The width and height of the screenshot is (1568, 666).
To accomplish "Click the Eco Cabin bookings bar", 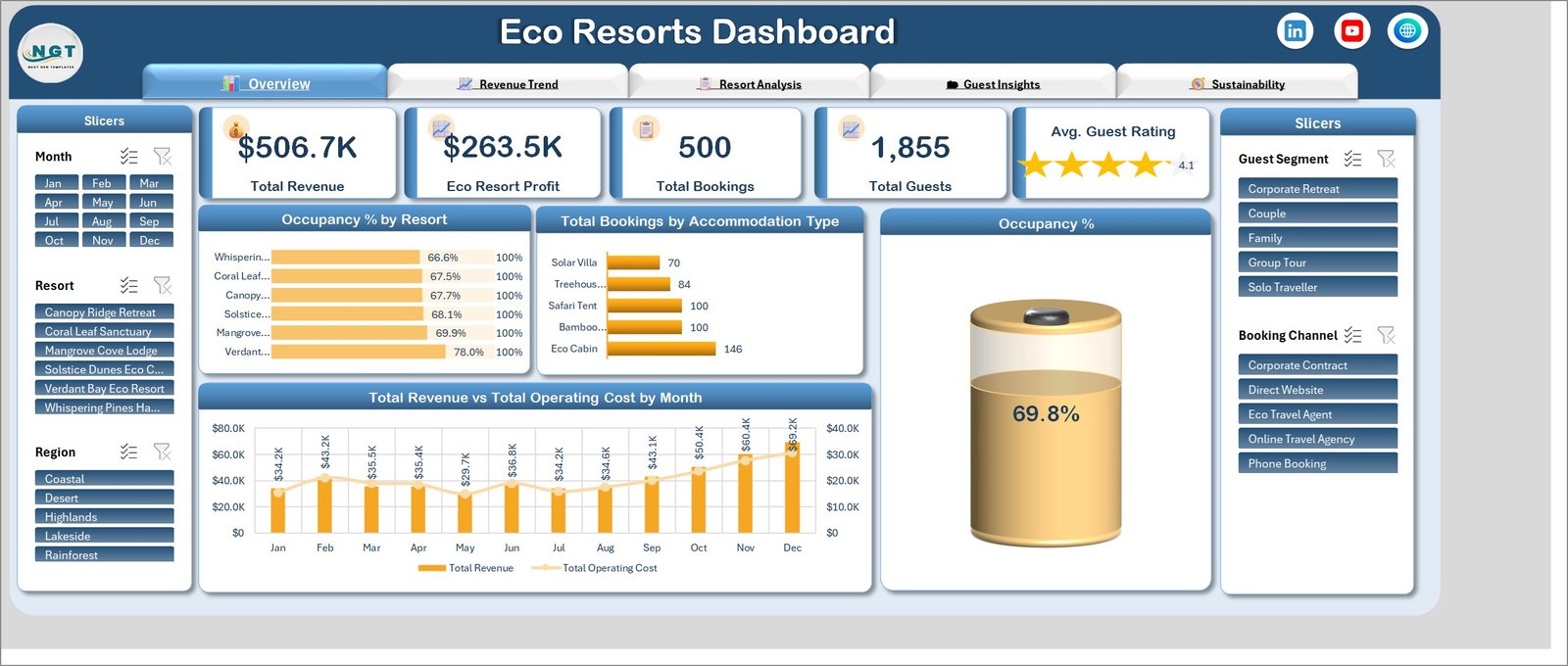I will click(661, 349).
